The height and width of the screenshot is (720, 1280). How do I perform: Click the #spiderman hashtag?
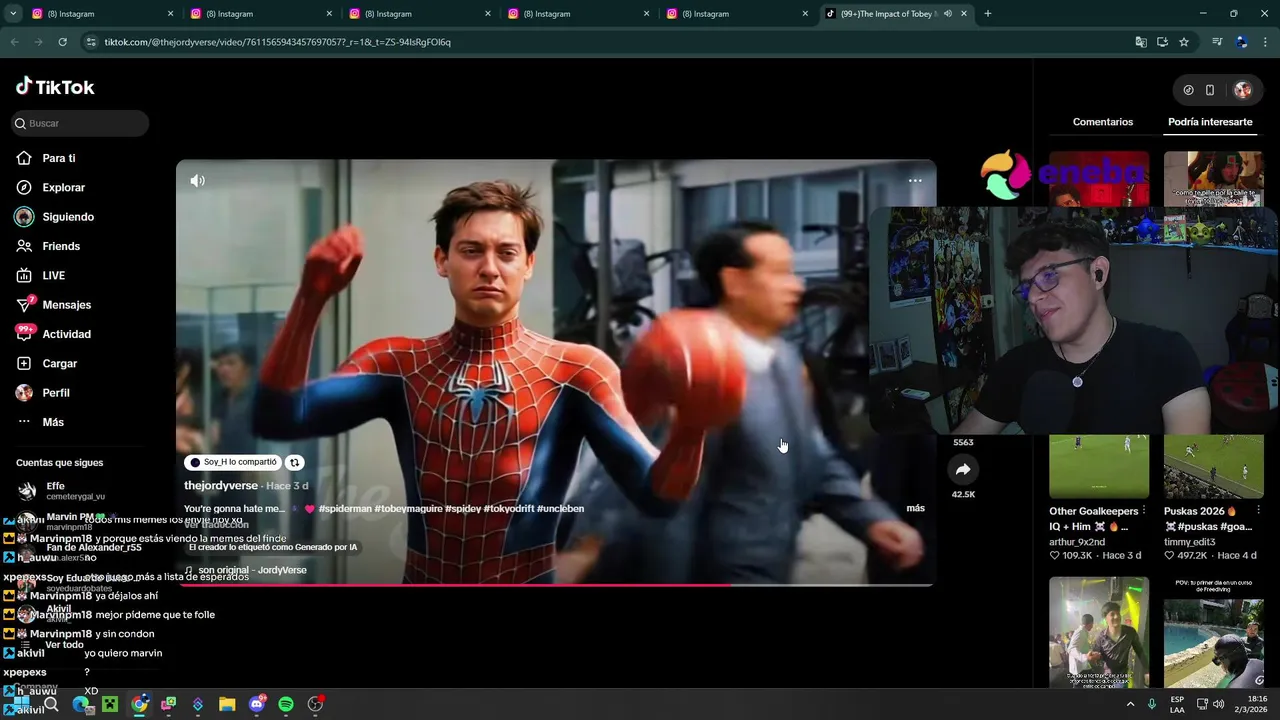coord(345,508)
